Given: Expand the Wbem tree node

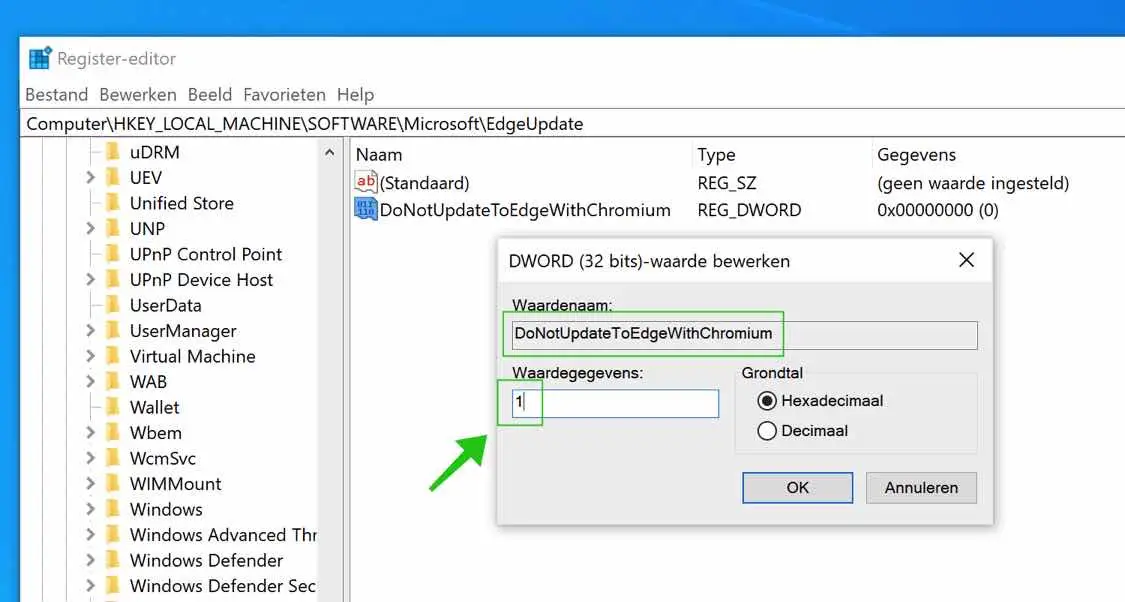Looking at the screenshot, I should (x=90, y=432).
